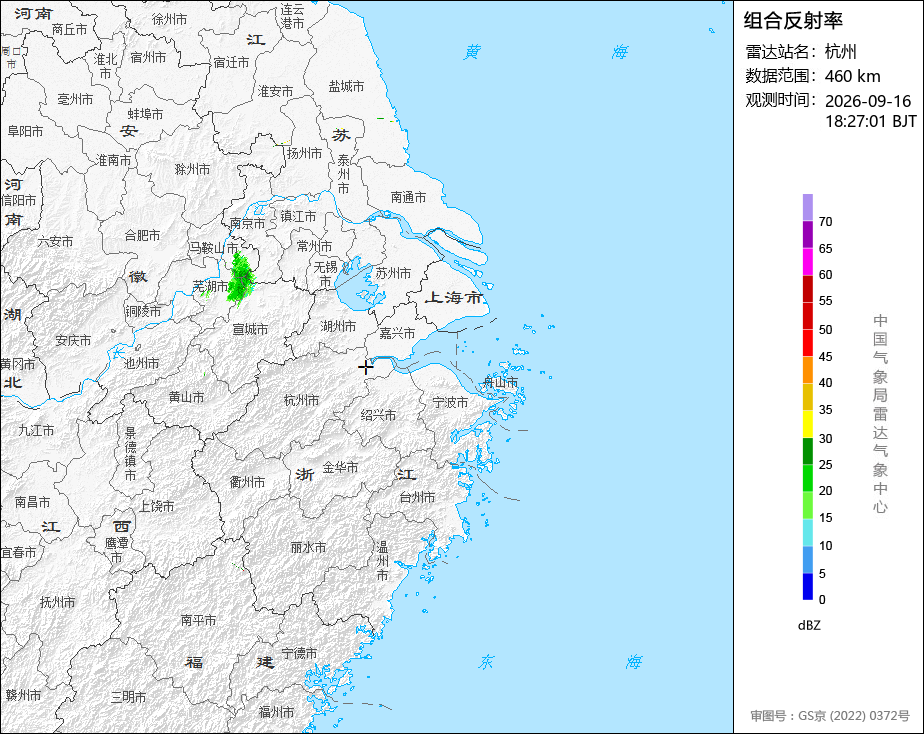
Task: Select the 60 dBZ magenta legend swatch
Action: pos(807,262)
